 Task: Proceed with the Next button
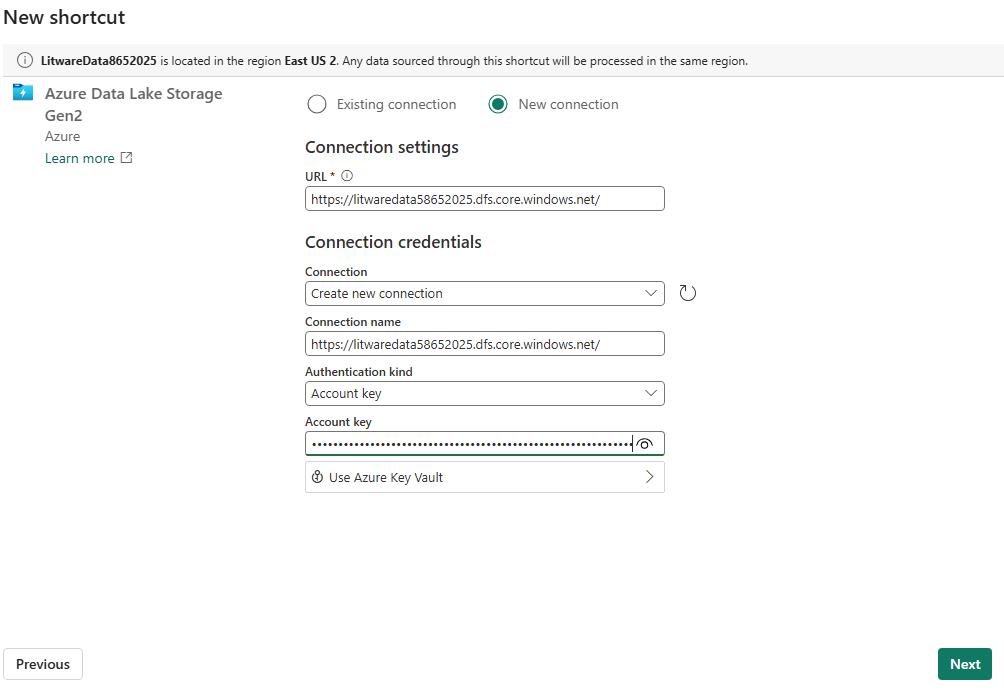(x=965, y=664)
